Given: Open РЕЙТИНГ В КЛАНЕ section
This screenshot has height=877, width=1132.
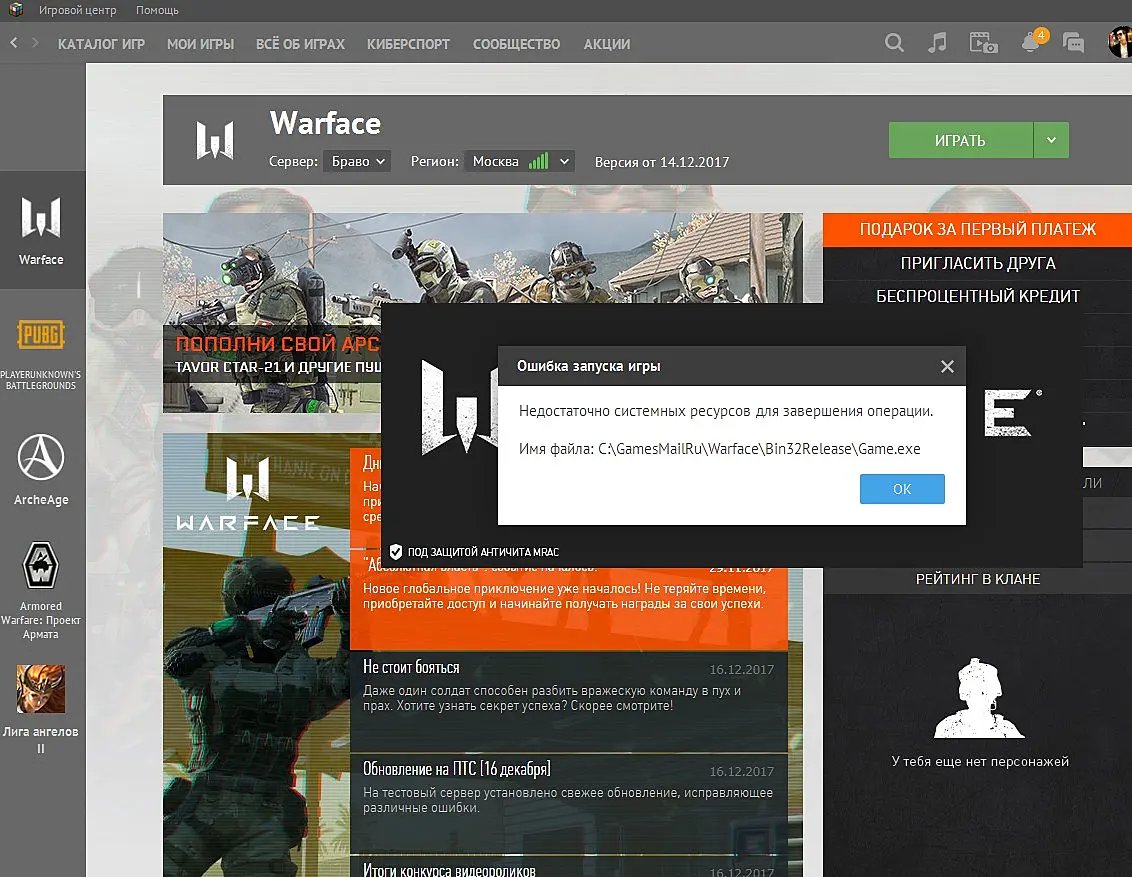Looking at the screenshot, I should point(978,579).
